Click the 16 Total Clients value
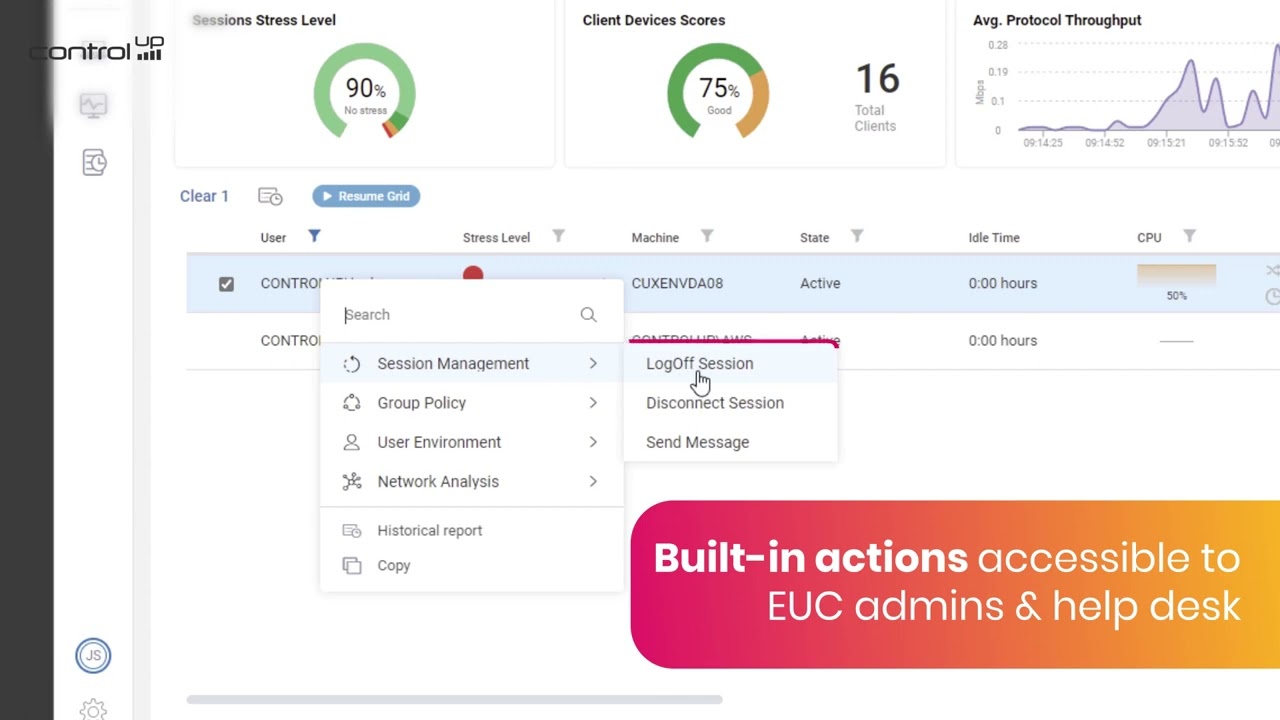The width and height of the screenshot is (1280, 720). click(x=877, y=79)
